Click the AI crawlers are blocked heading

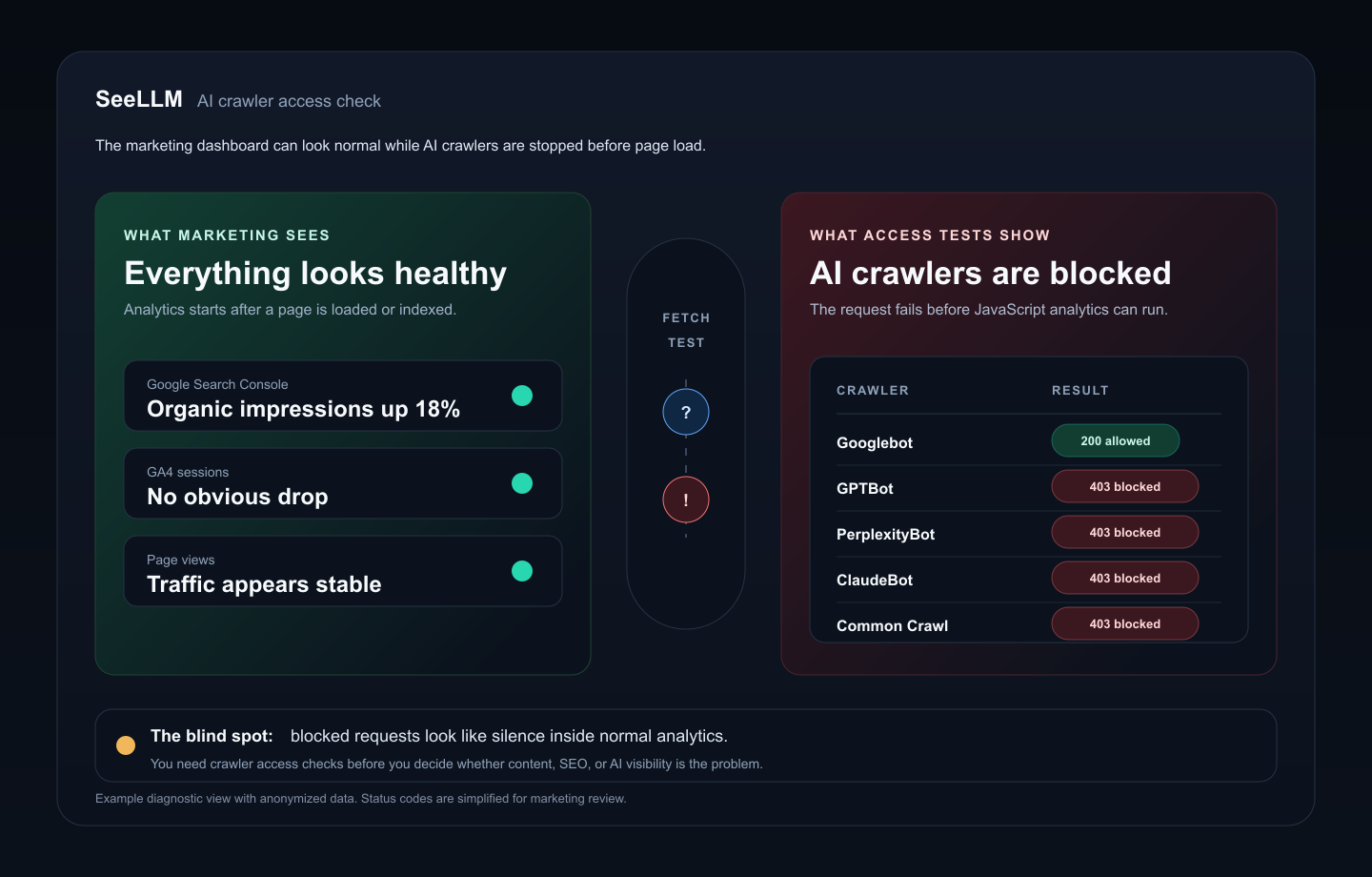coord(991,274)
